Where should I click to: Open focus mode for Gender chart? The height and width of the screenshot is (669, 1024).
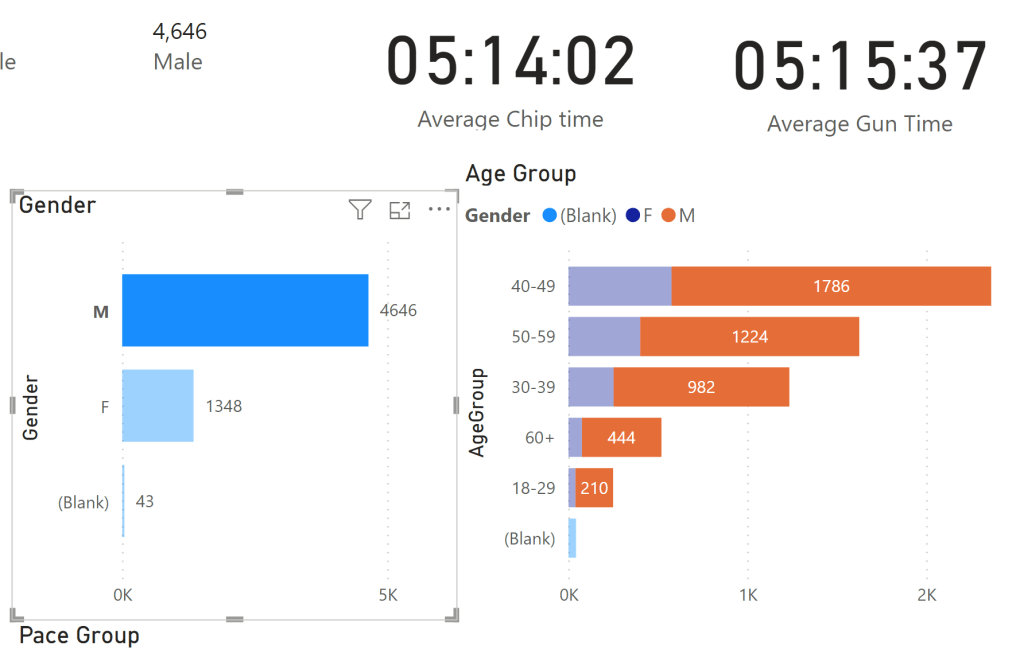(400, 210)
